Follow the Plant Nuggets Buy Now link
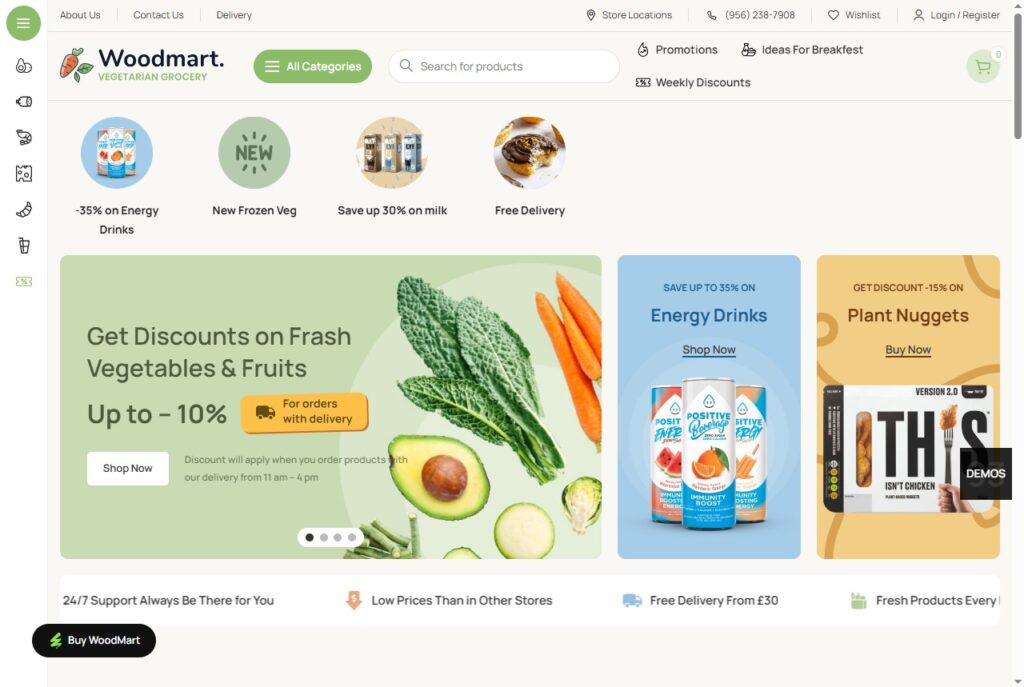Image resolution: width=1024 pixels, height=687 pixels. (908, 349)
